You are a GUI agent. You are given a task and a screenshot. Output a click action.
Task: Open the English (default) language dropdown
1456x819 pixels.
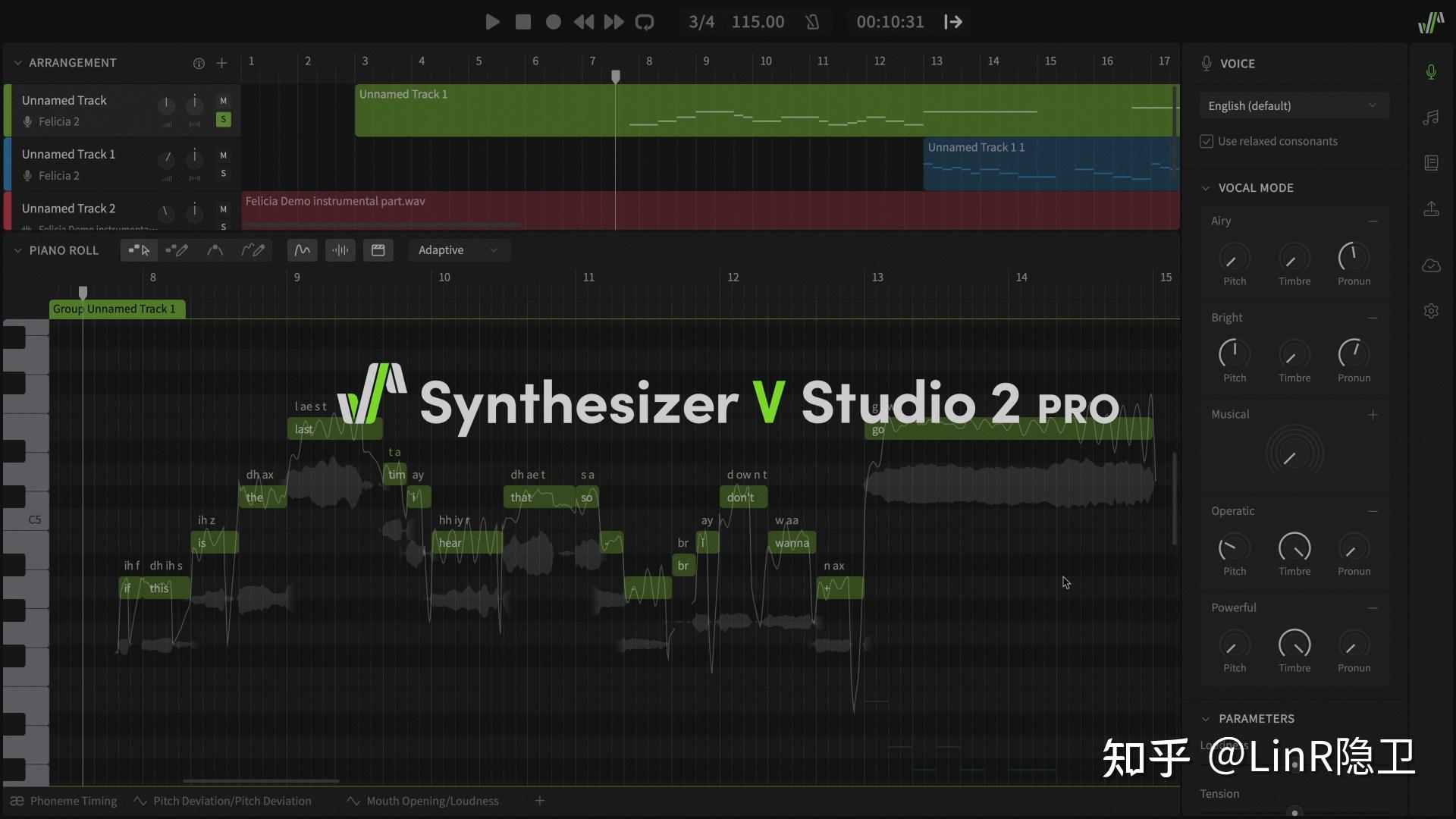(1294, 105)
